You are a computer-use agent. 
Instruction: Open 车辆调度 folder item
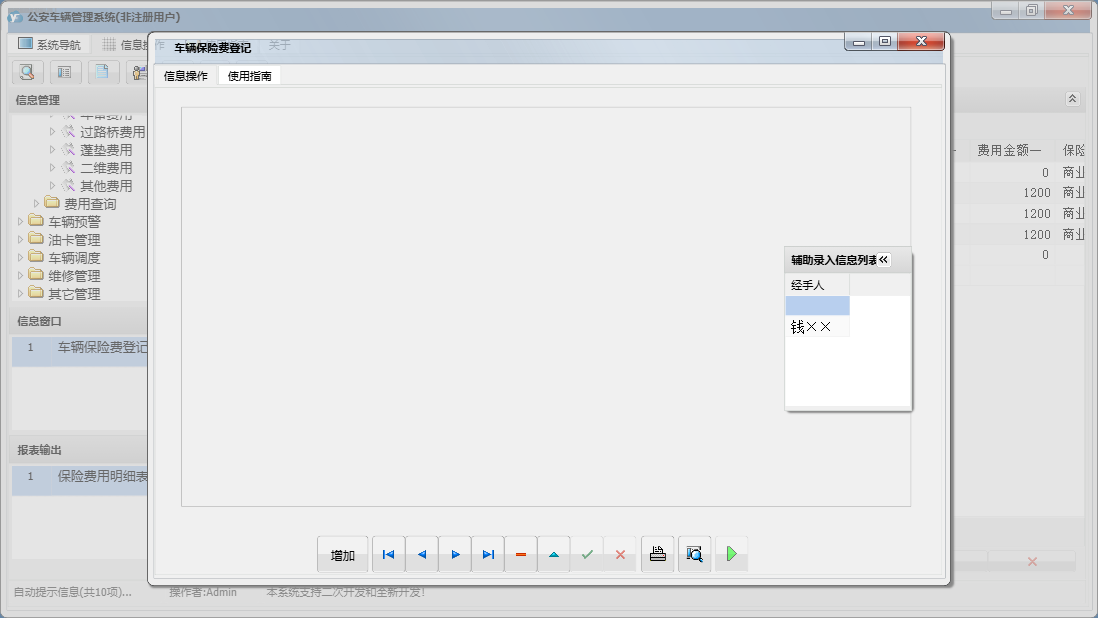point(74,258)
